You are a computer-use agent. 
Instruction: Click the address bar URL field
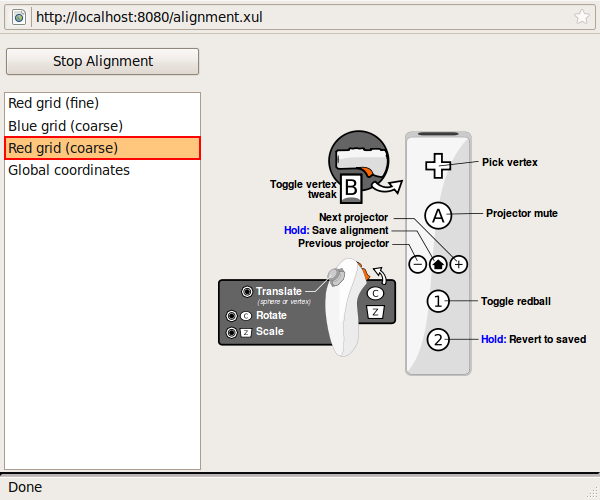(x=302, y=17)
